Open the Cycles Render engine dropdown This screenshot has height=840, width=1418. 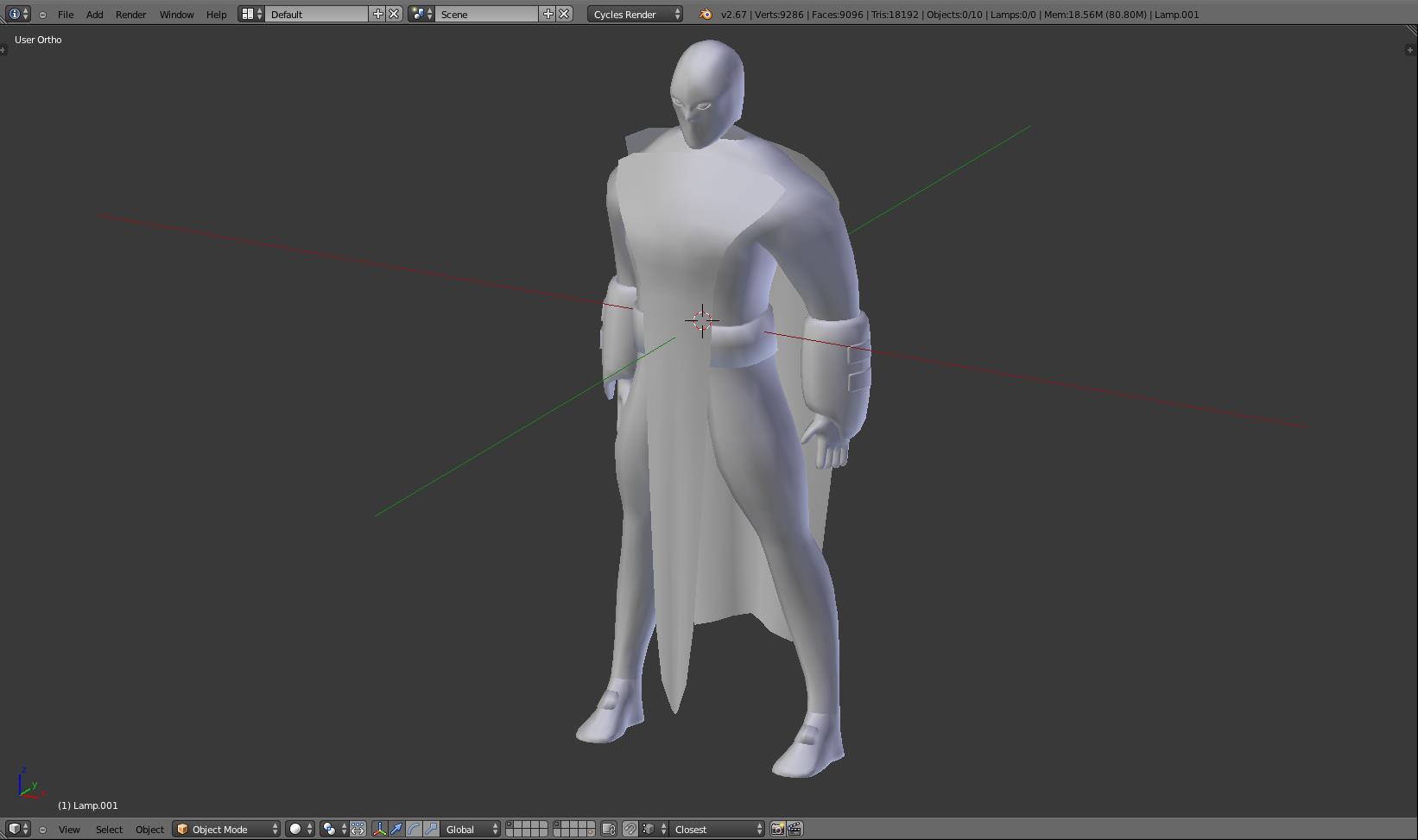(x=636, y=14)
